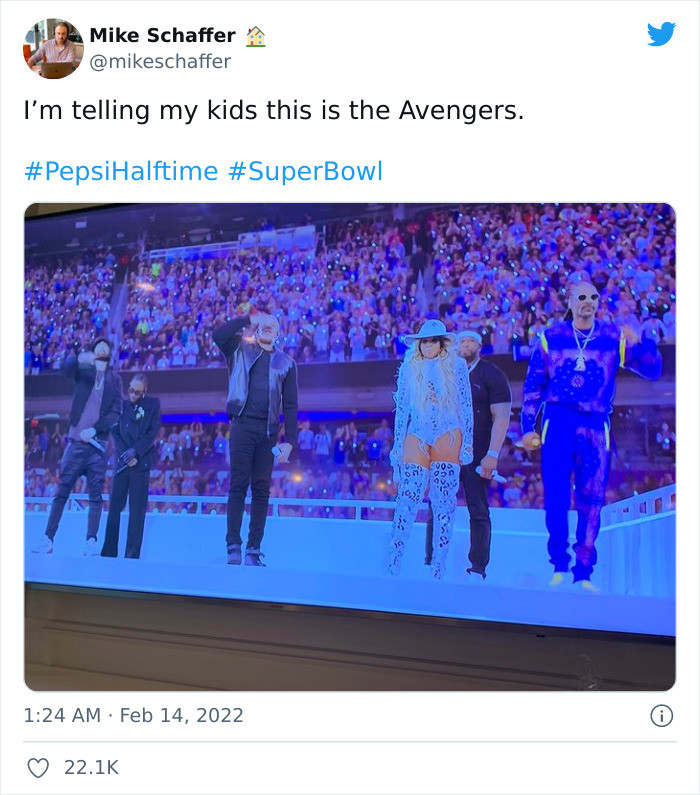Open the #SuperBowl hashtag

tap(305, 171)
